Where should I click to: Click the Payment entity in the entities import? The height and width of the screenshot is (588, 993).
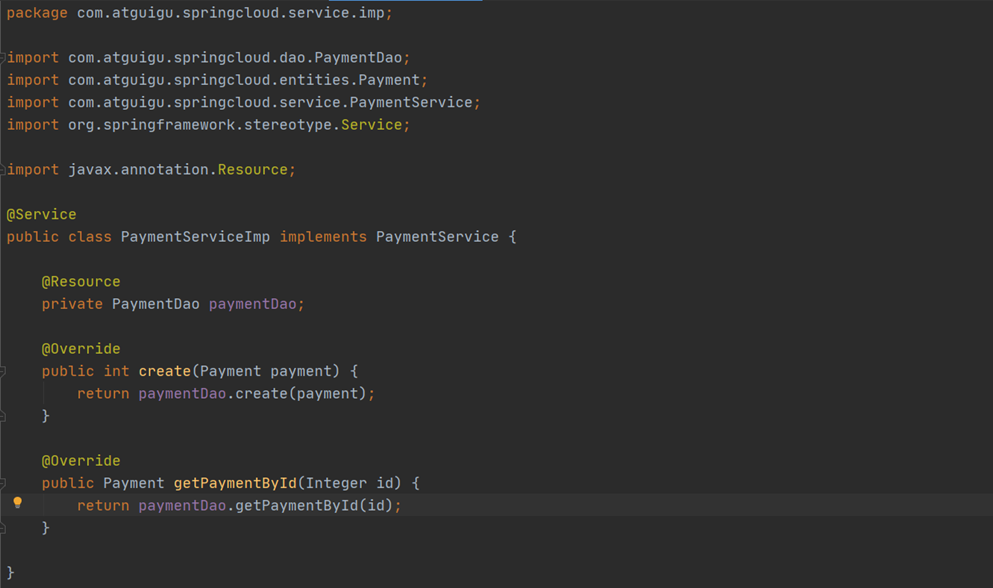[389, 80]
